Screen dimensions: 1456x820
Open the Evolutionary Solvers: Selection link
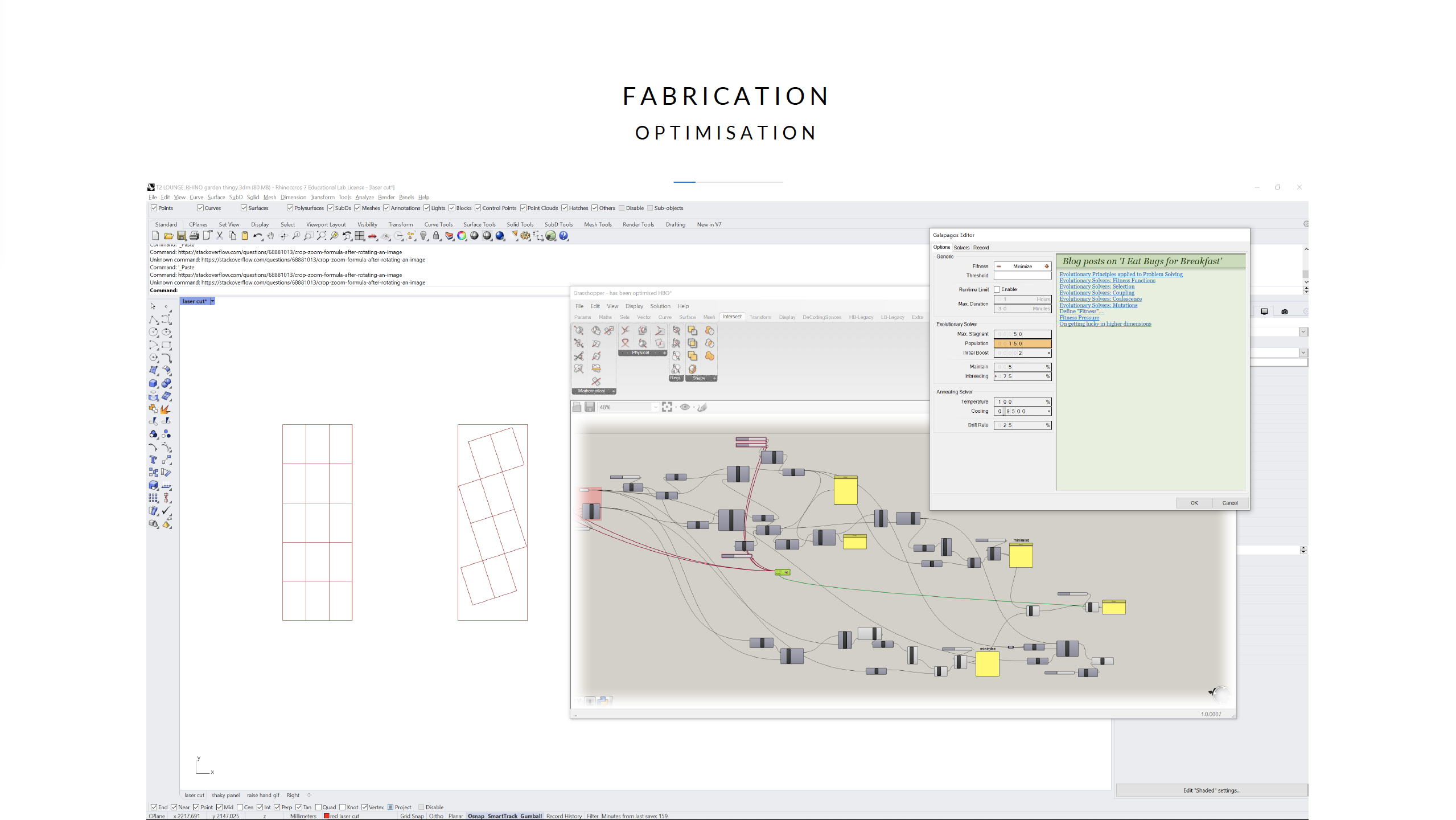(x=1096, y=286)
